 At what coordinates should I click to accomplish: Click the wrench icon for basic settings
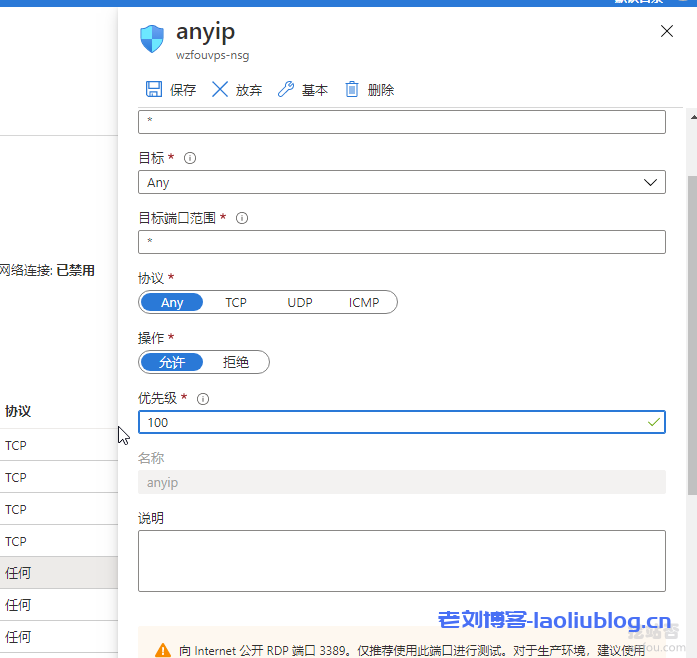[x=286, y=90]
